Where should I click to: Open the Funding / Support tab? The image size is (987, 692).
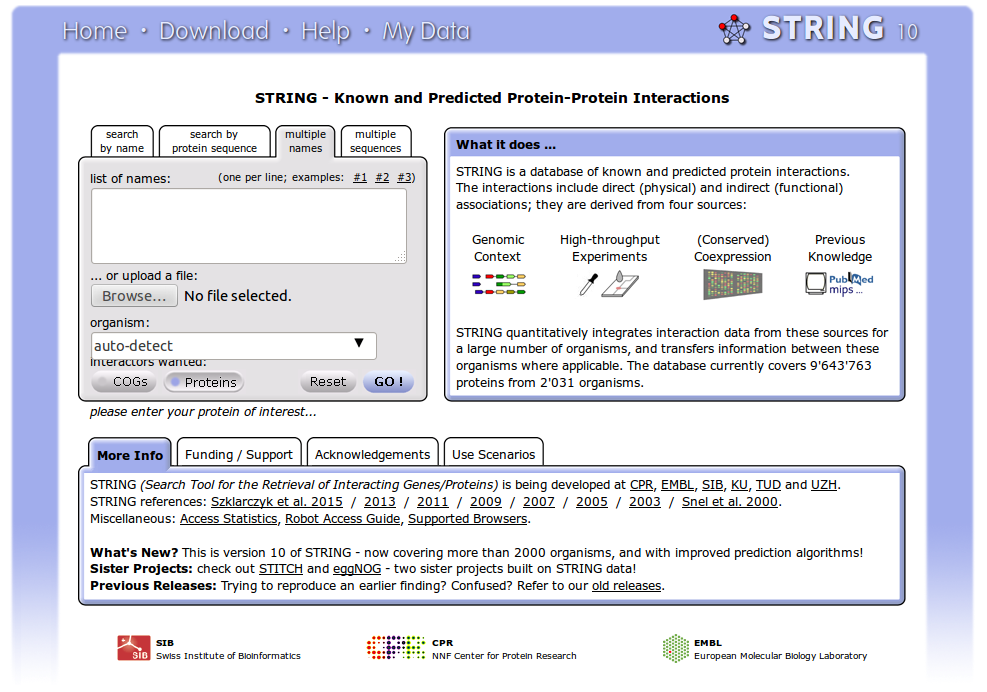239,454
